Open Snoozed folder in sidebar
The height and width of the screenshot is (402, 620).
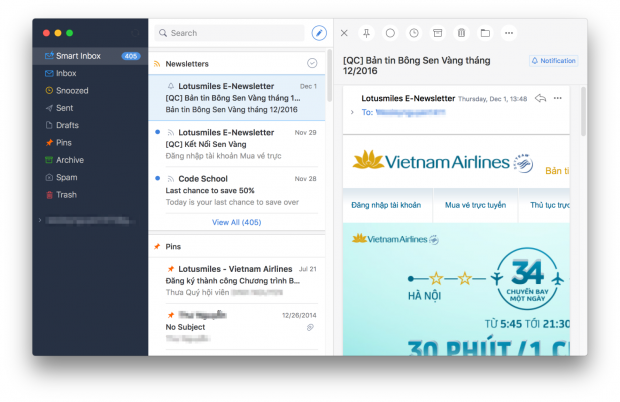(x=73, y=90)
